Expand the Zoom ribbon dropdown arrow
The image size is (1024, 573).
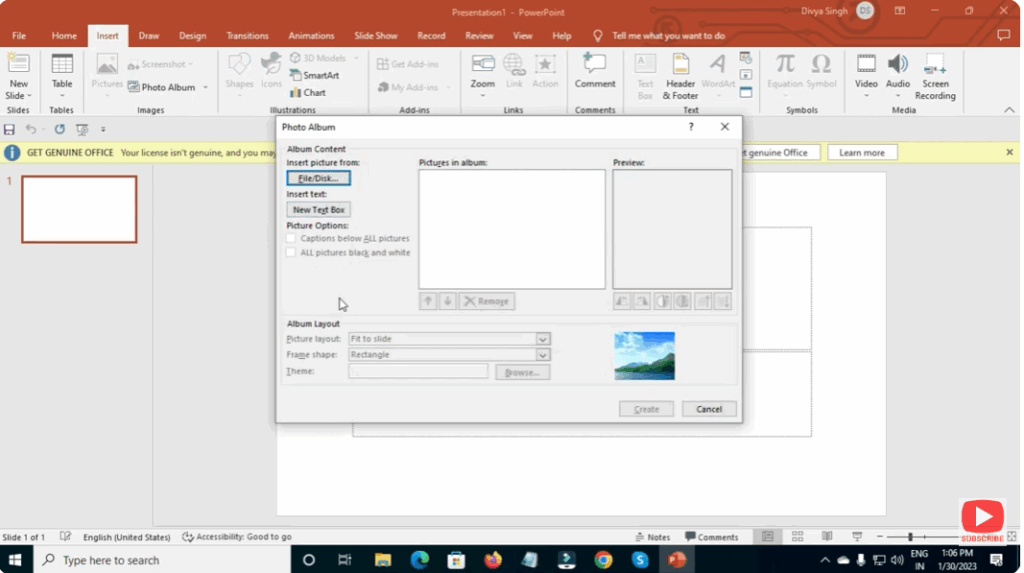pyautogui.click(x=483, y=96)
